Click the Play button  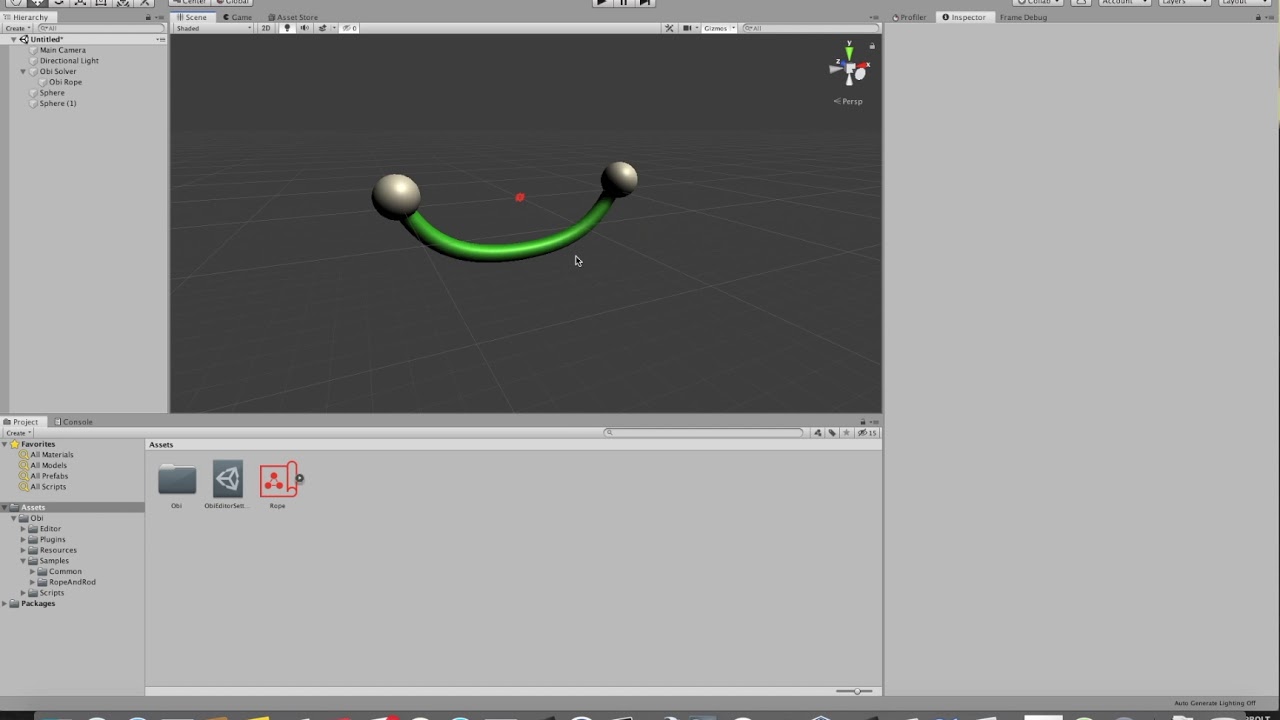pos(601,3)
